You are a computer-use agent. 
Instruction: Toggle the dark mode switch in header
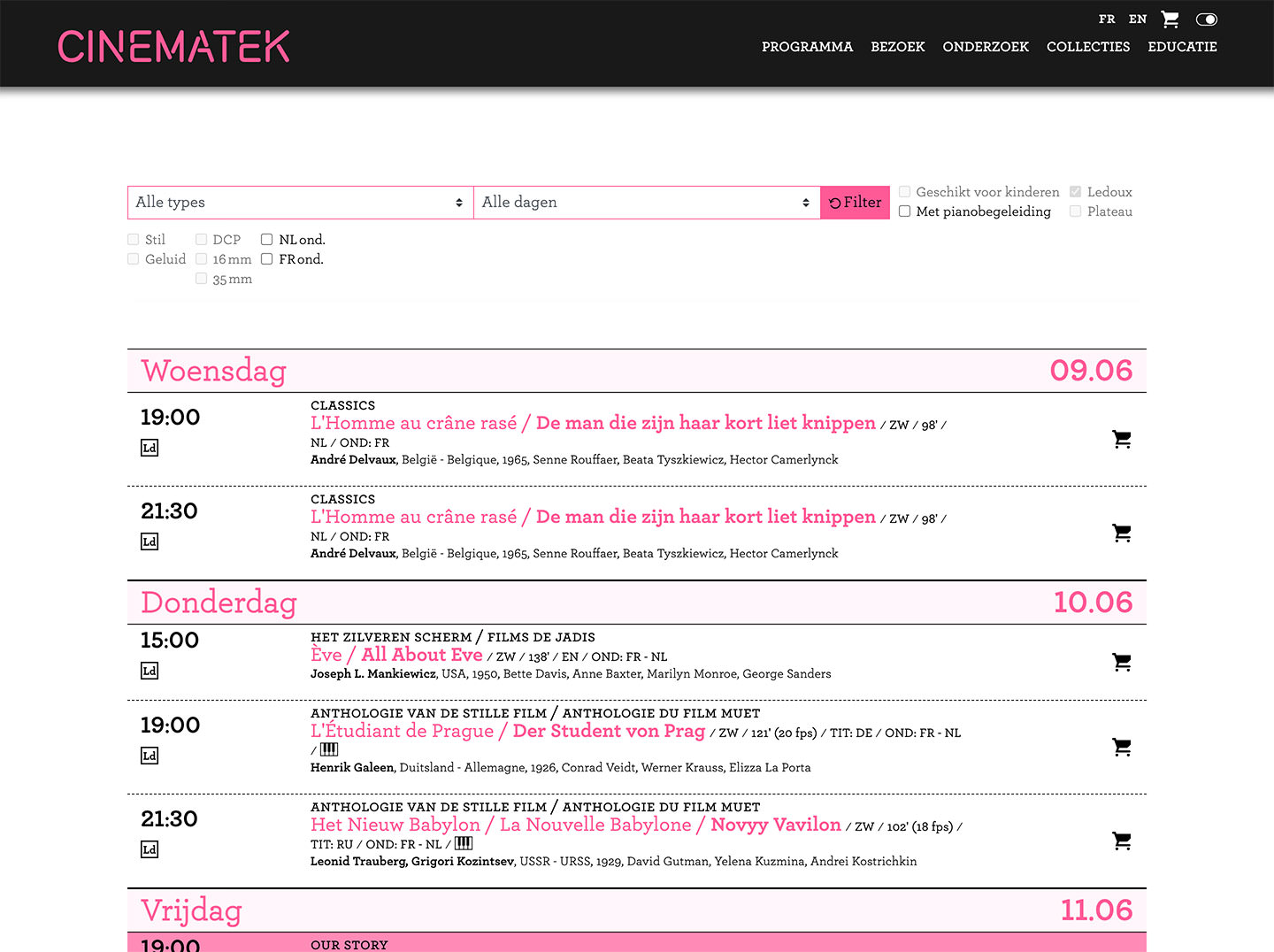click(x=1207, y=19)
